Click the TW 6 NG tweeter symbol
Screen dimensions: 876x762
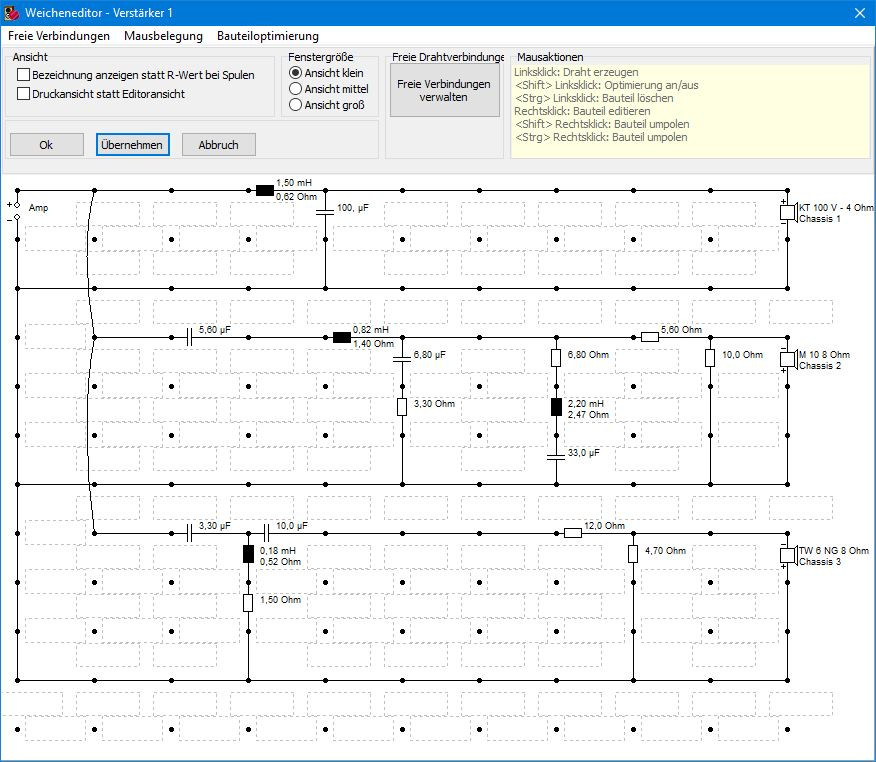(x=787, y=555)
